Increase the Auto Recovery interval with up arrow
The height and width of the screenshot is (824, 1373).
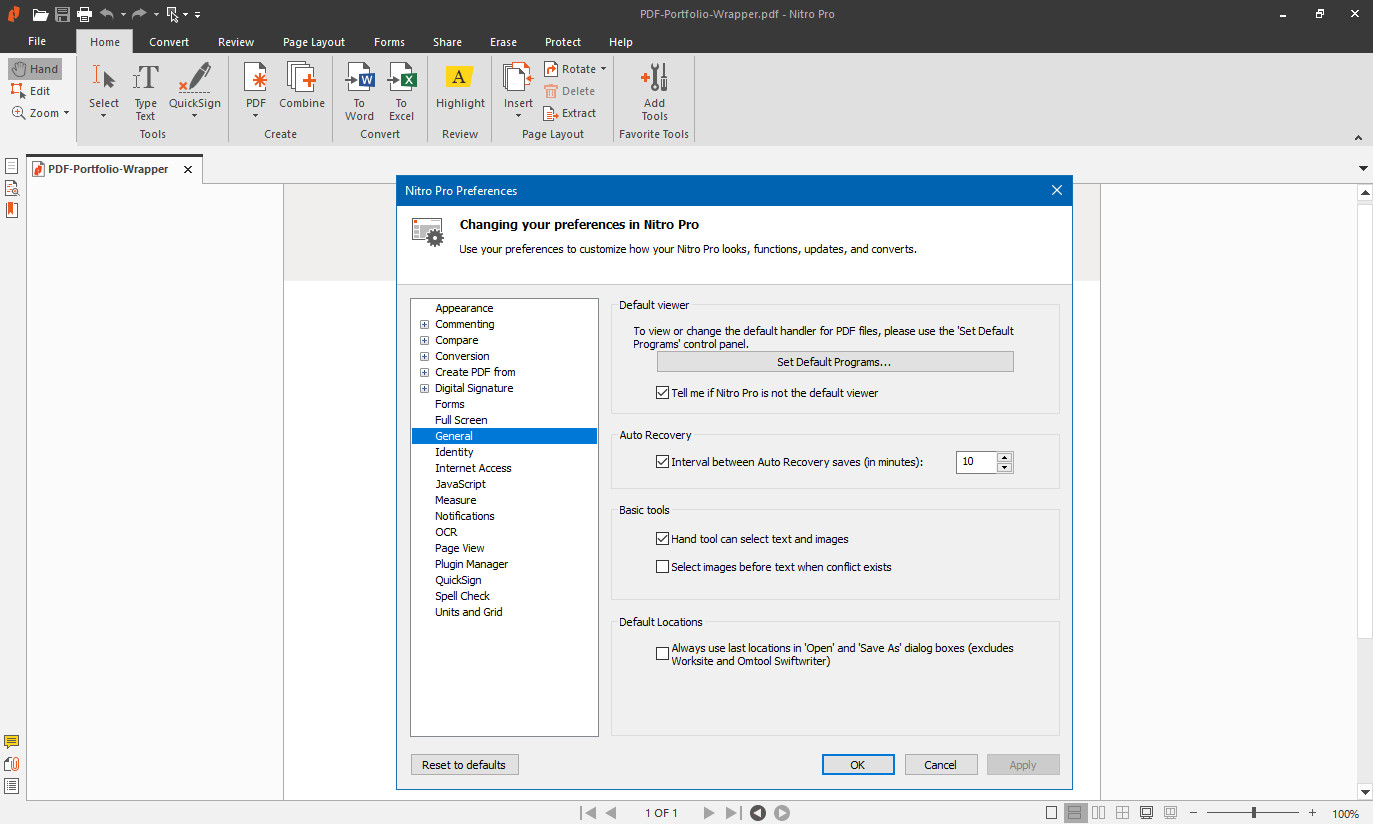(x=1005, y=457)
